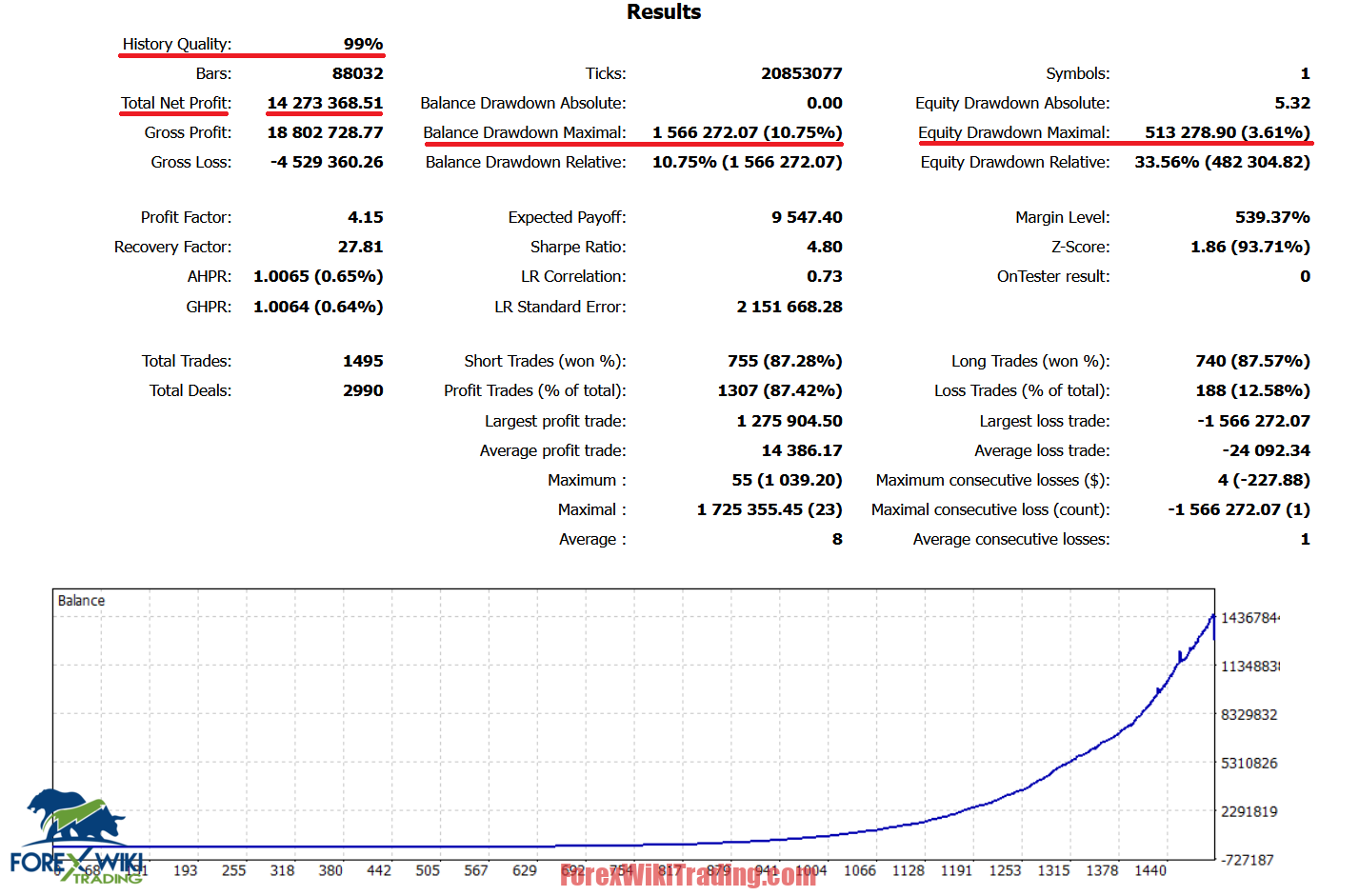Select the 99% history quality value

tap(363, 44)
